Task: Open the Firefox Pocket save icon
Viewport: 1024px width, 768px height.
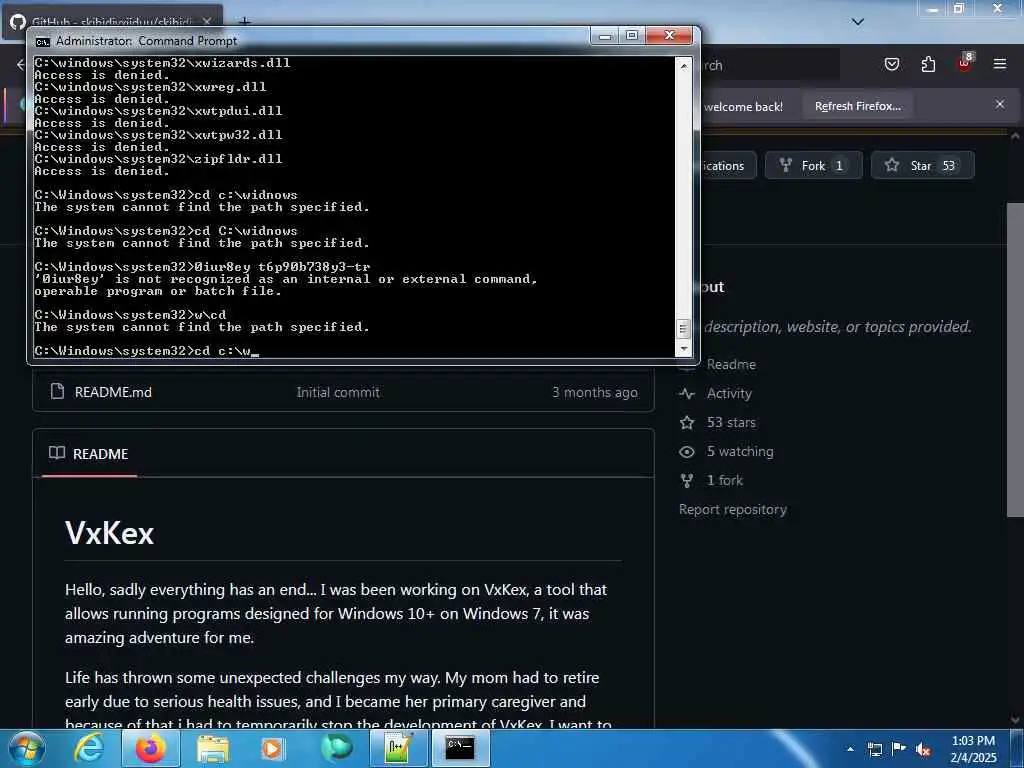Action: [891, 64]
